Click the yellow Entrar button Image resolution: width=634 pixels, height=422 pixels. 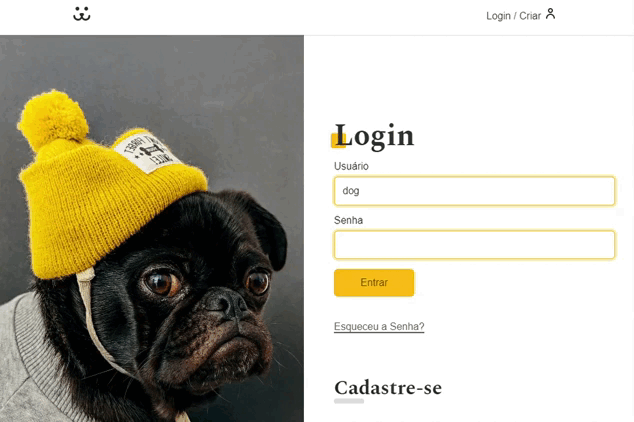click(374, 283)
